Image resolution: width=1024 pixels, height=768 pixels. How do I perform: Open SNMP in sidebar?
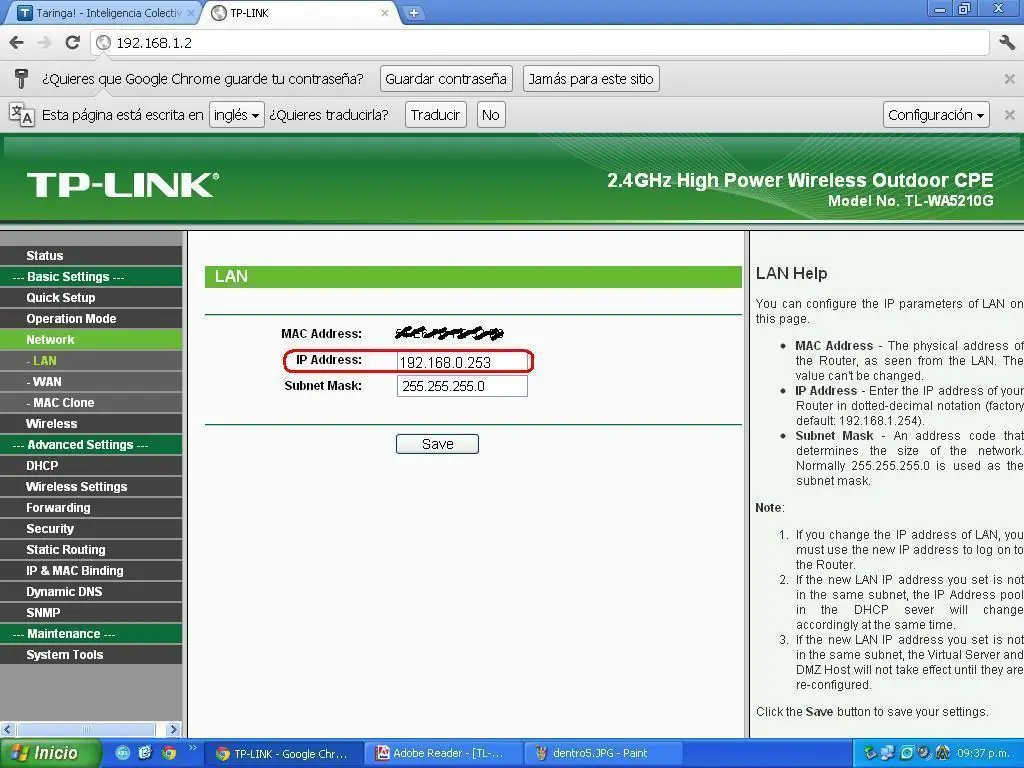(x=91, y=613)
